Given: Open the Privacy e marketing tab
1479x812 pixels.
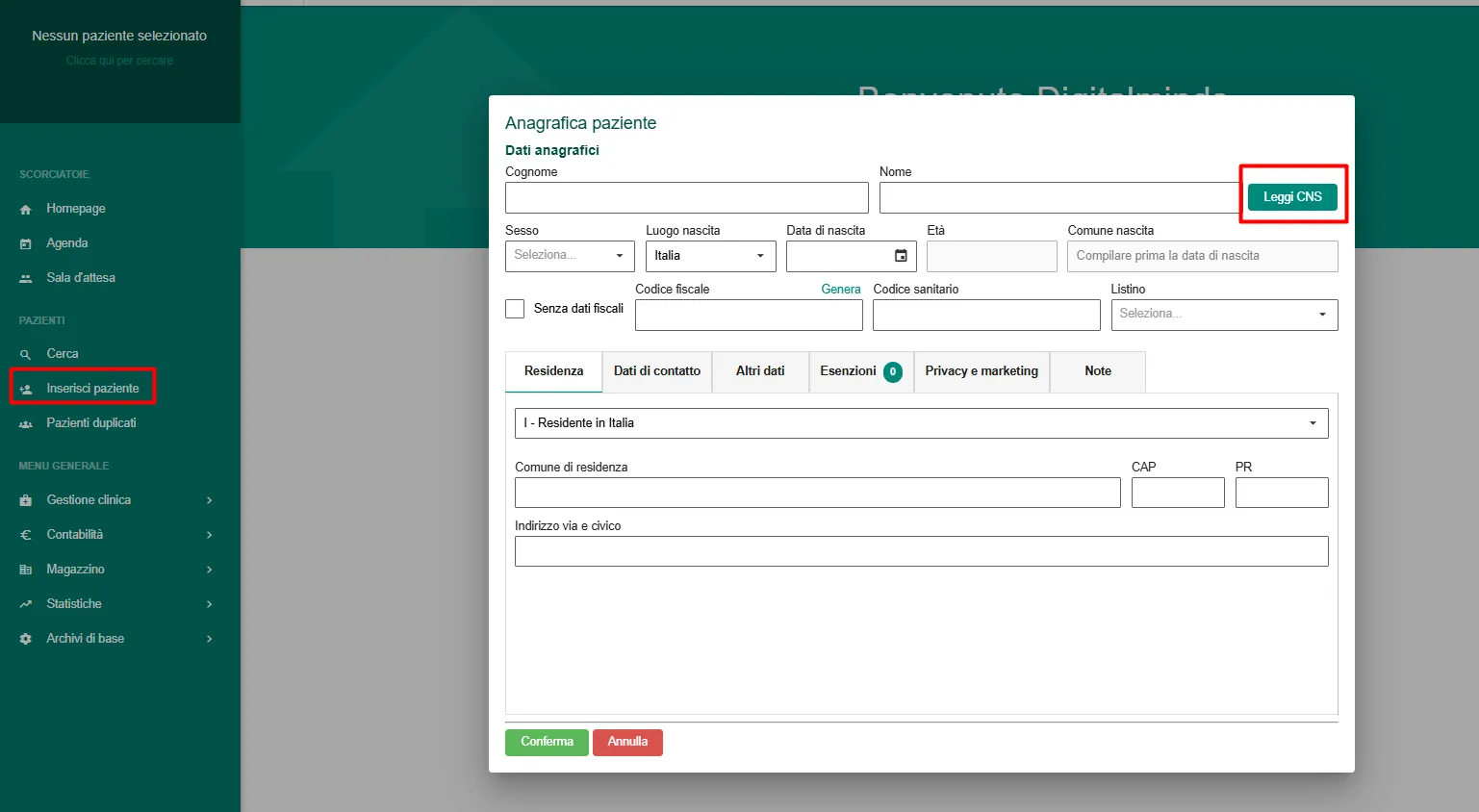Looking at the screenshot, I should point(982,371).
